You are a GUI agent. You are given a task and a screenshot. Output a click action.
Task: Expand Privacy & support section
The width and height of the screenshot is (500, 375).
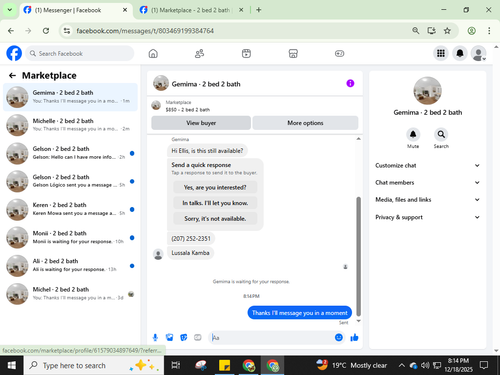(428, 217)
